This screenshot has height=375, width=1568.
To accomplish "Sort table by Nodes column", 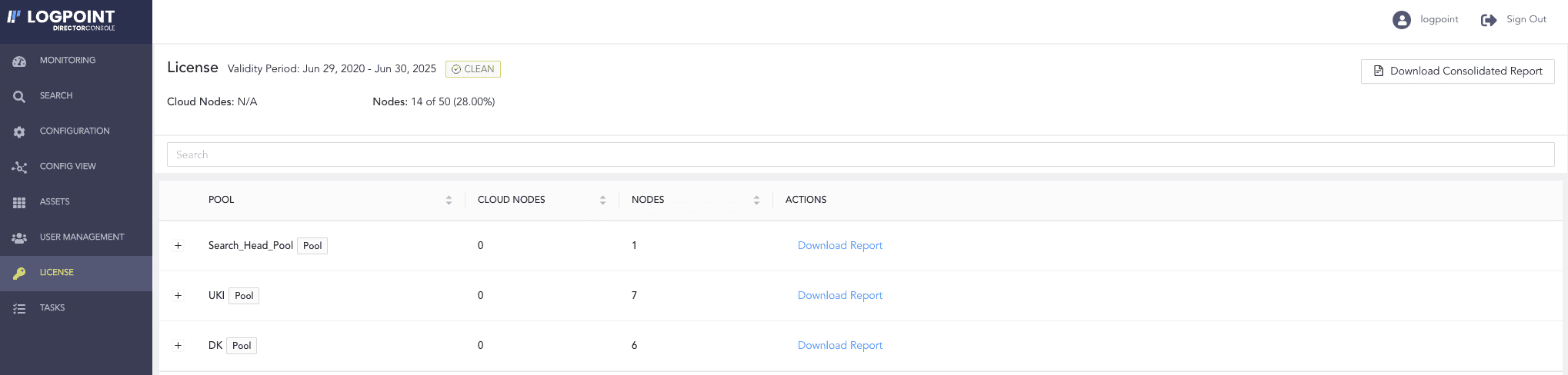I will click(x=756, y=200).
